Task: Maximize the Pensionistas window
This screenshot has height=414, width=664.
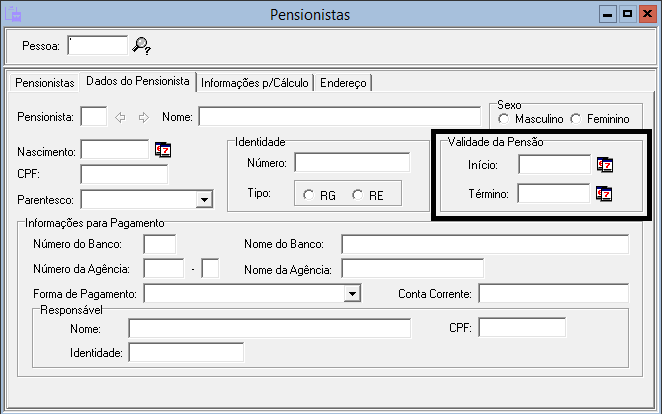Action: pyautogui.click(x=627, y=14)
